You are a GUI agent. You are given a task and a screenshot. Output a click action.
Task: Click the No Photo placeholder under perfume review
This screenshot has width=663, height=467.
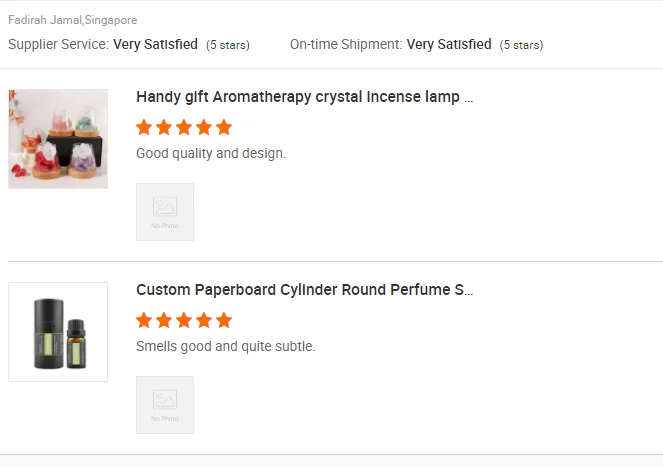coord(165,405)
